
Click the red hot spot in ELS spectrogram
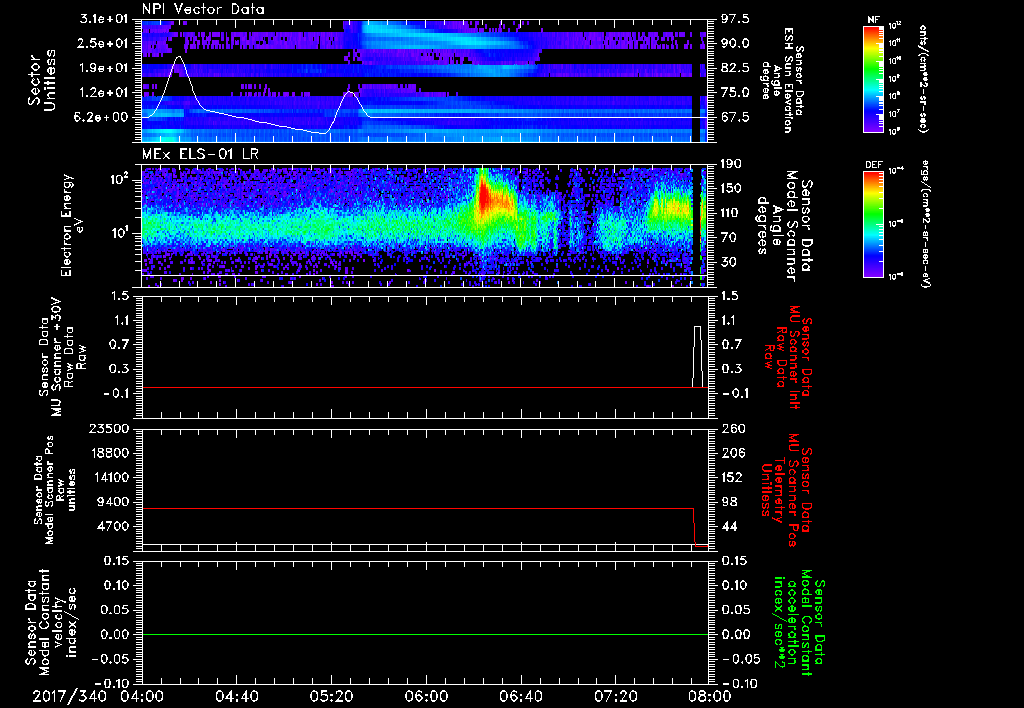484,195
